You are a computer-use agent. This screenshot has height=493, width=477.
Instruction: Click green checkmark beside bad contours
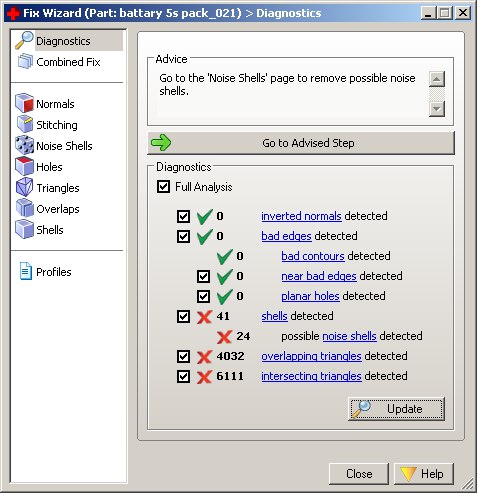click(225, 256)
